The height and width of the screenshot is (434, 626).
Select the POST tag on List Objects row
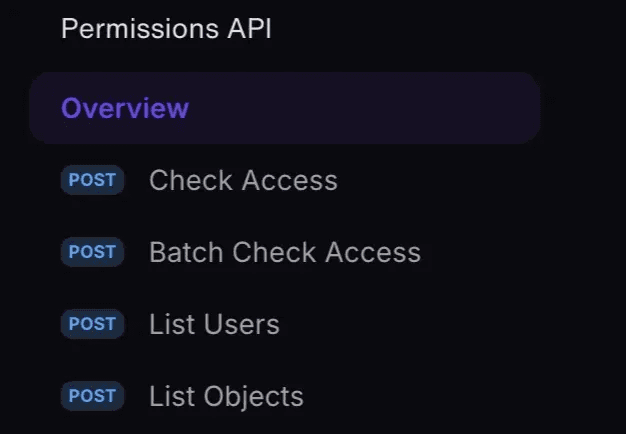(92, 396)
